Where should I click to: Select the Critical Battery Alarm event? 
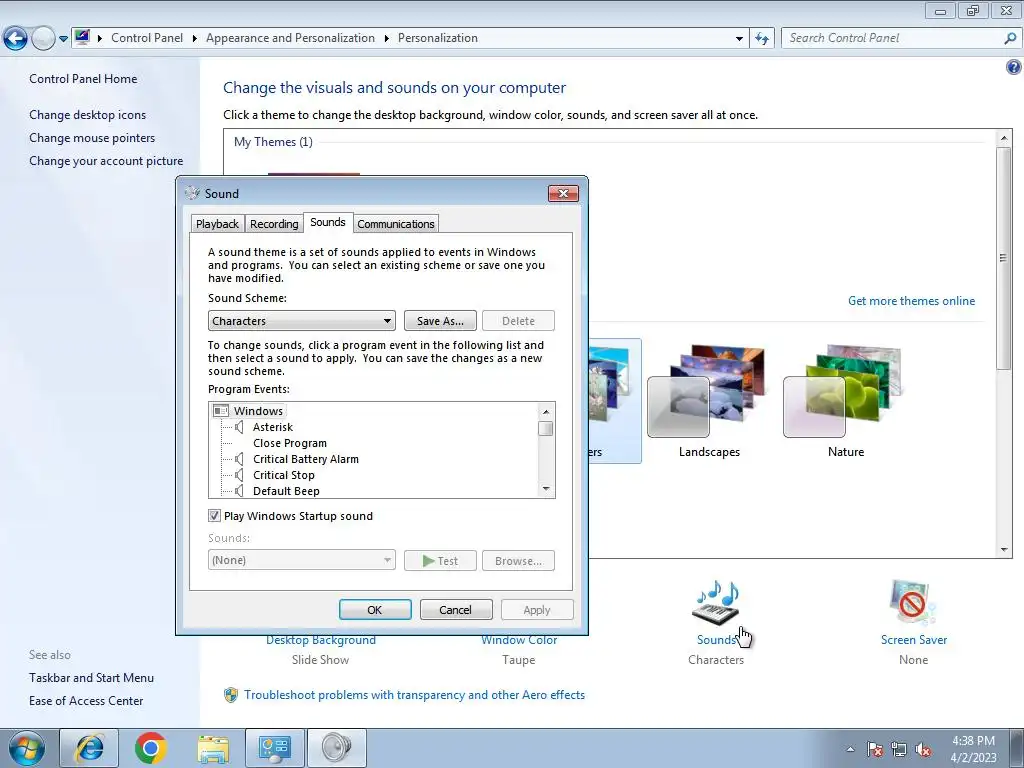(x=306, y=459)
